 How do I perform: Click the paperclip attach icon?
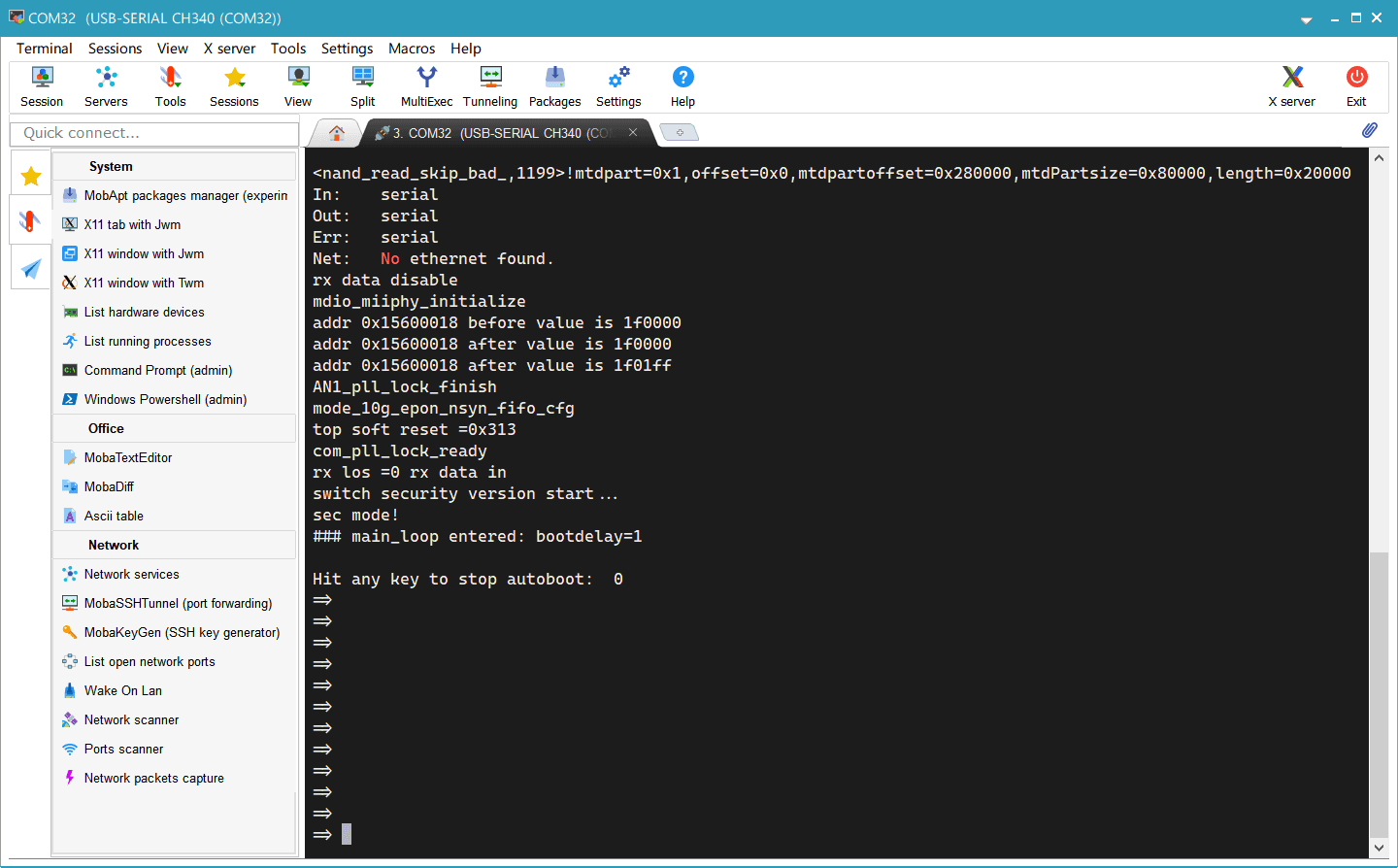1370,130
